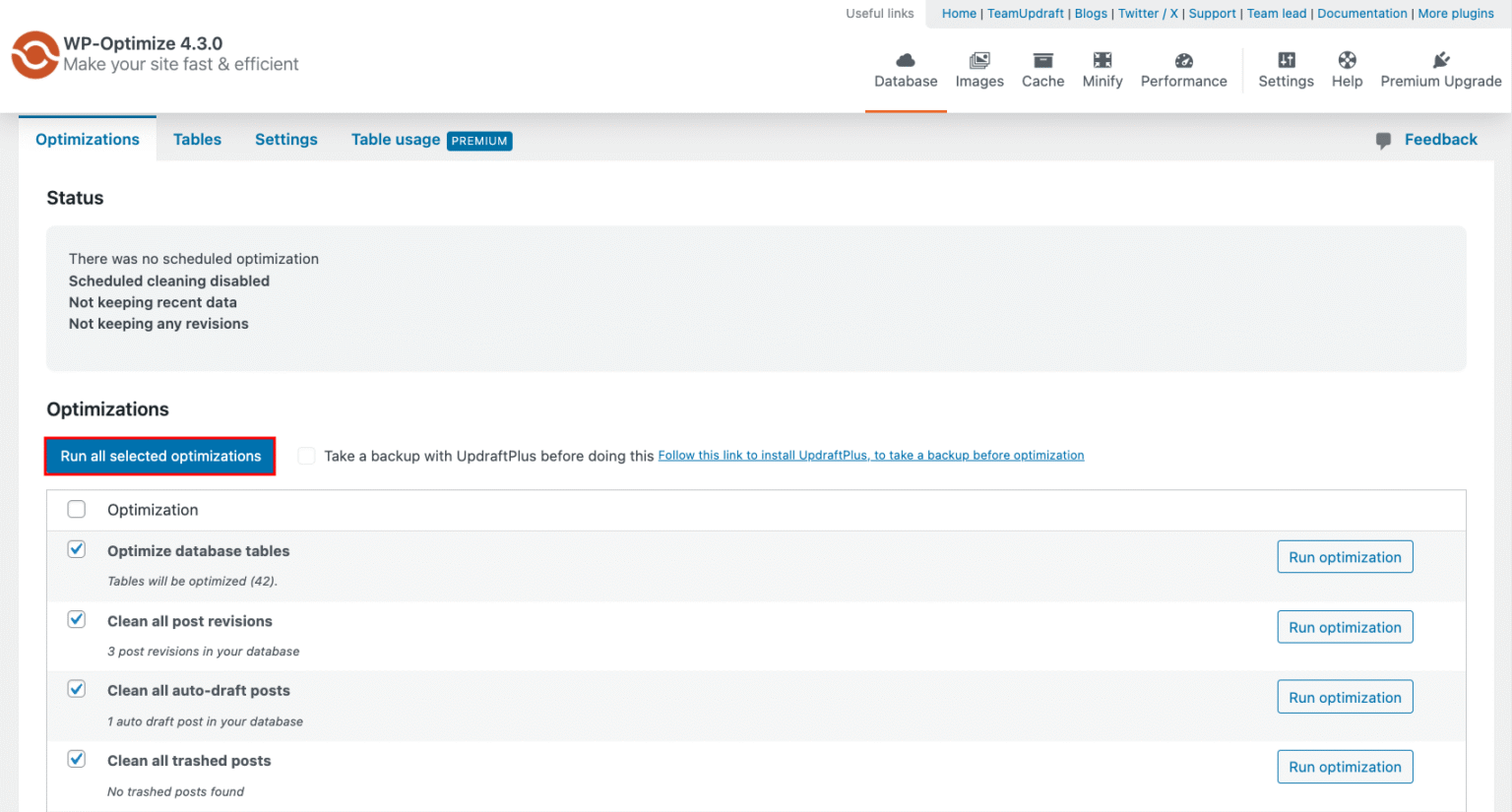This screenshot has height=812, width=1512.
Task: Run optimization for auto-draft posts
Action: [x=1345, y=696]
